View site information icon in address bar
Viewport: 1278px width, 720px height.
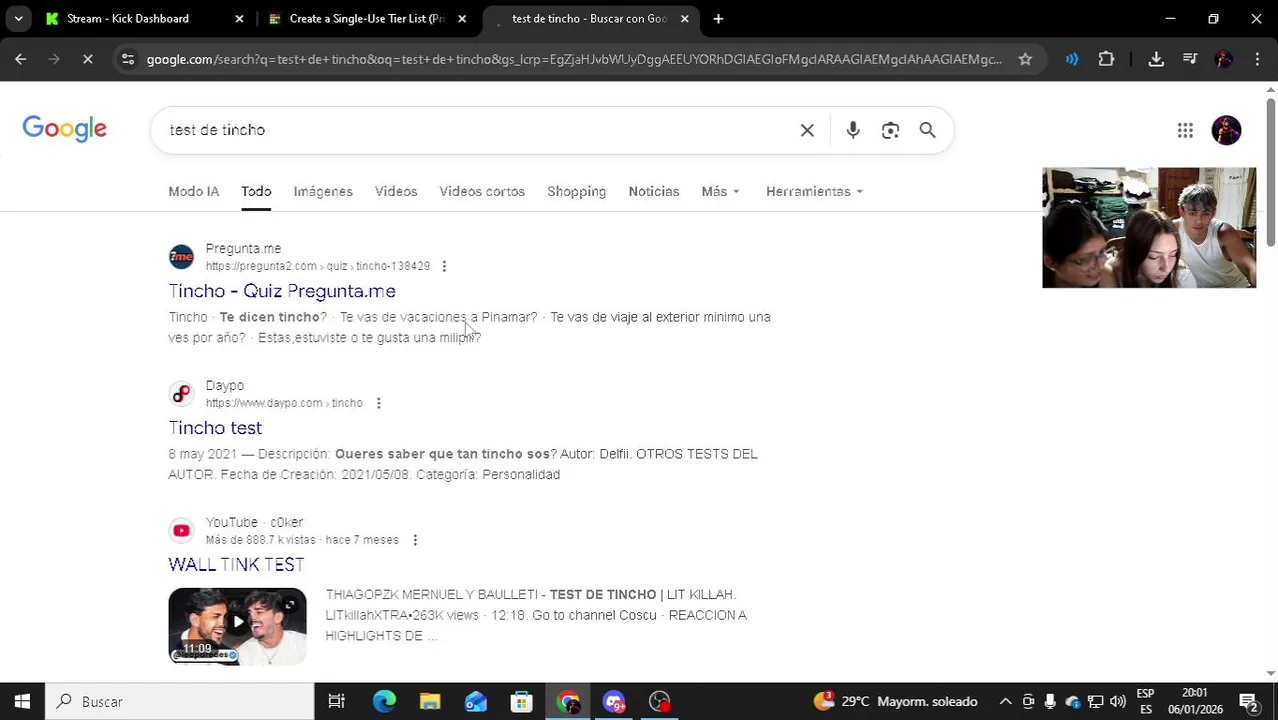[x=128, y=59]
